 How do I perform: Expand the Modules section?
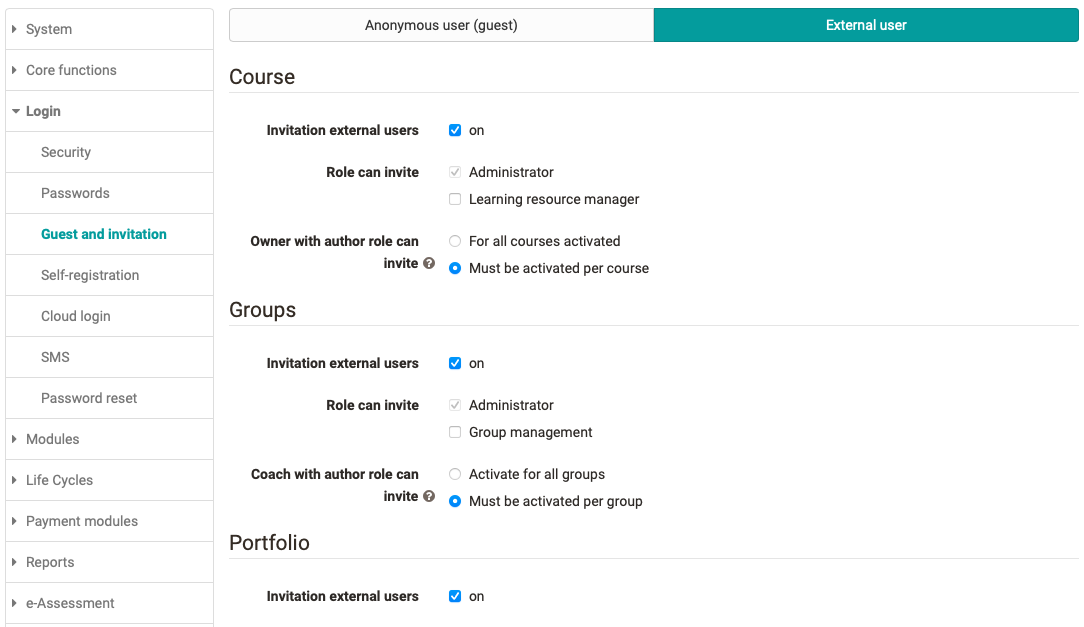click(54, 439)
